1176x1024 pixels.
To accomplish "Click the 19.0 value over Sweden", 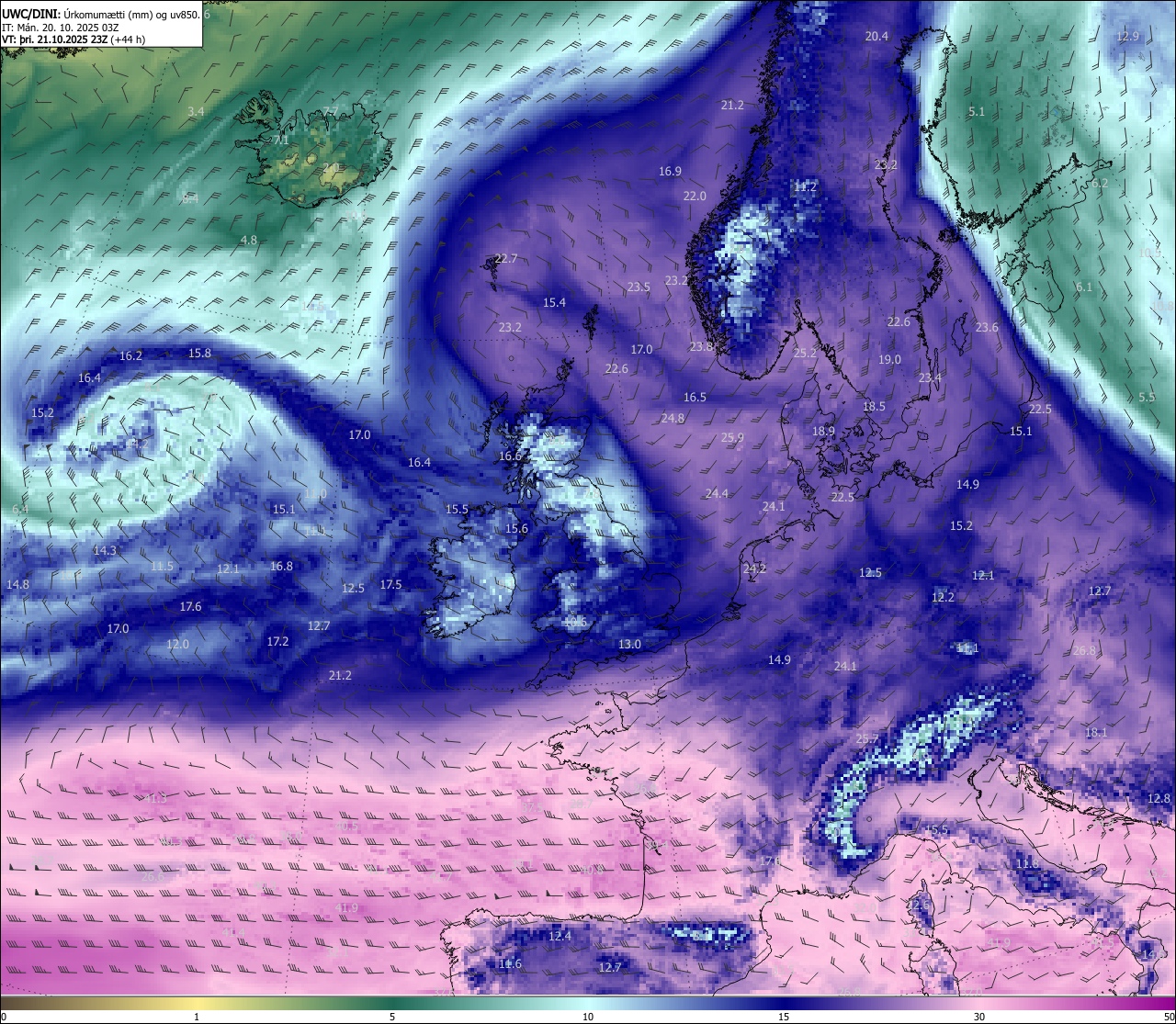I will tap(889, 359).
